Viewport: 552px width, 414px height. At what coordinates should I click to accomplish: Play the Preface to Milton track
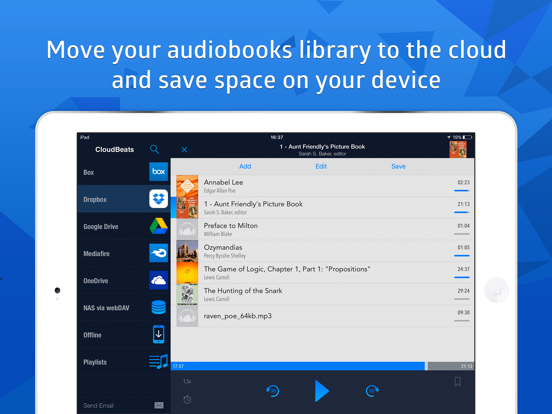(x=322, y=229)
